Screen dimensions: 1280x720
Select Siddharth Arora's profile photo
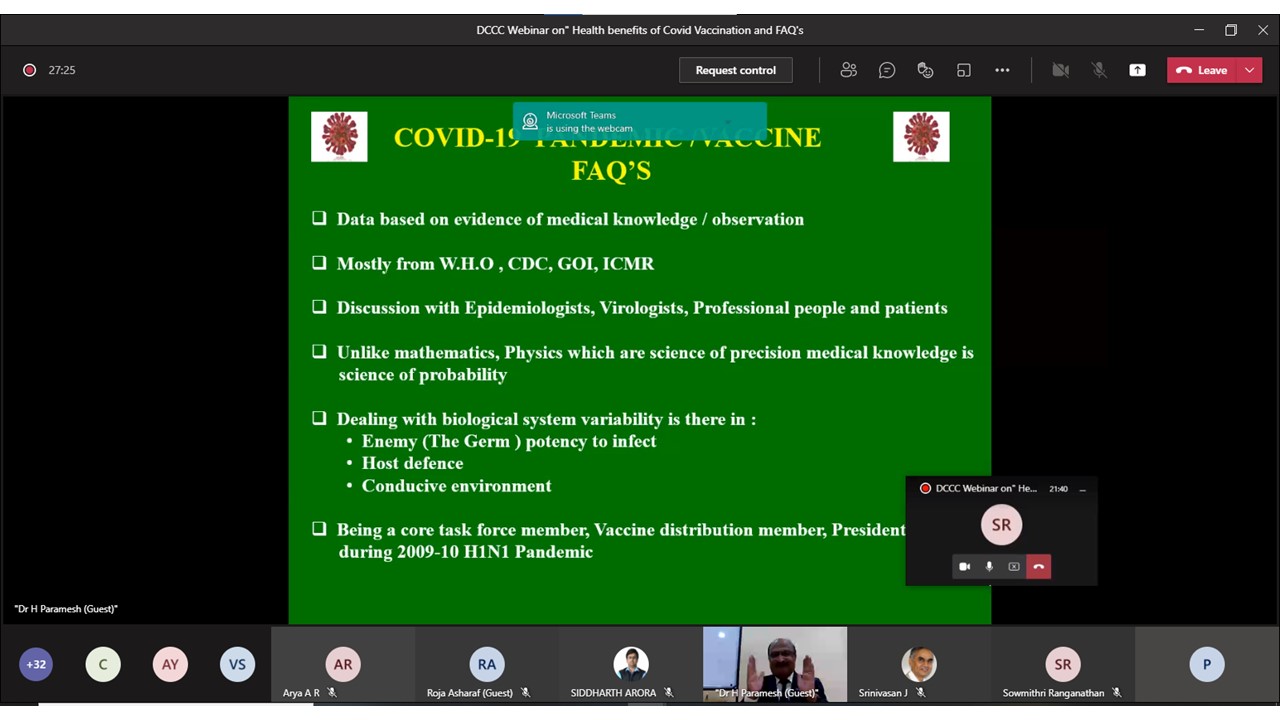point(631,664)
